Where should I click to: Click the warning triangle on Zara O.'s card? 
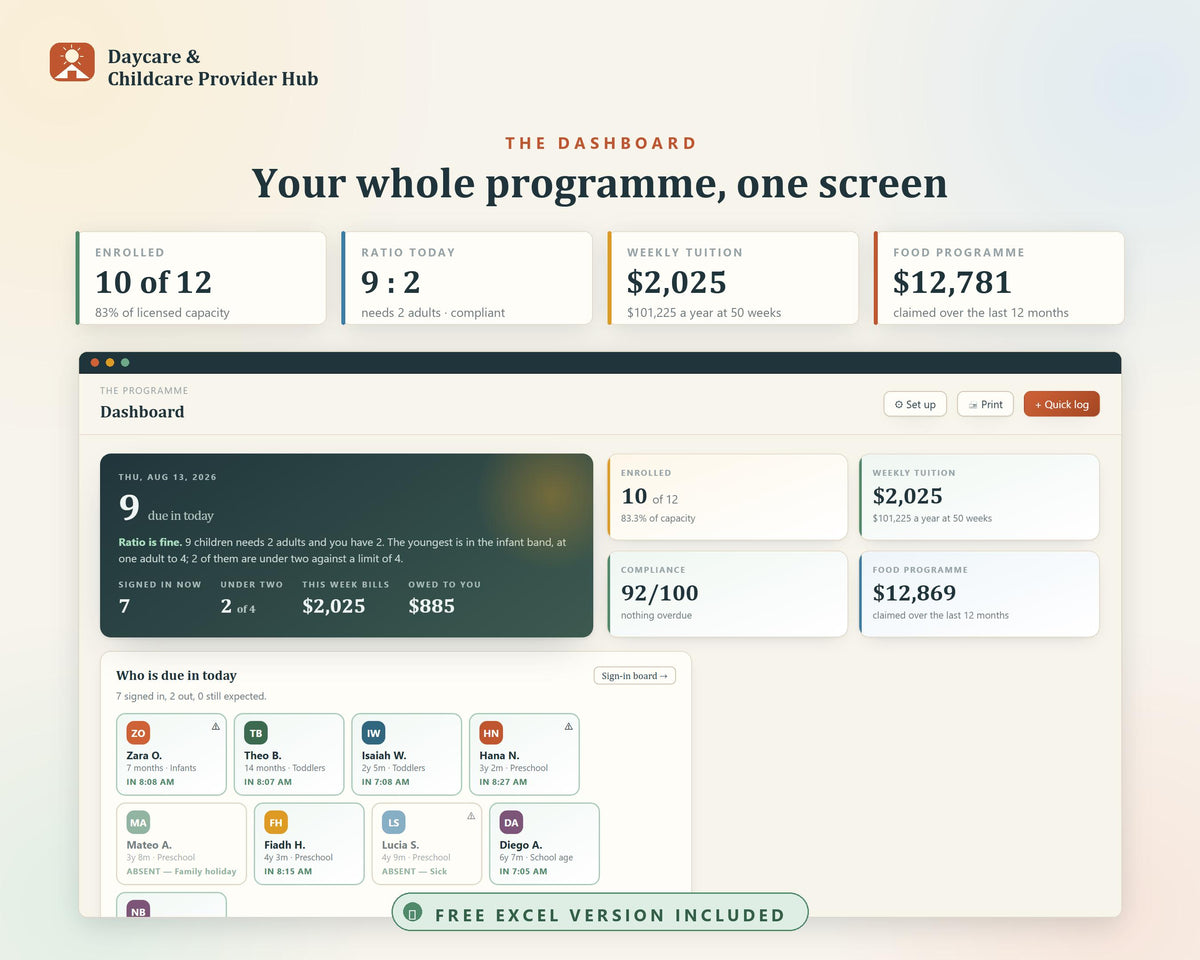click(216, 726)
